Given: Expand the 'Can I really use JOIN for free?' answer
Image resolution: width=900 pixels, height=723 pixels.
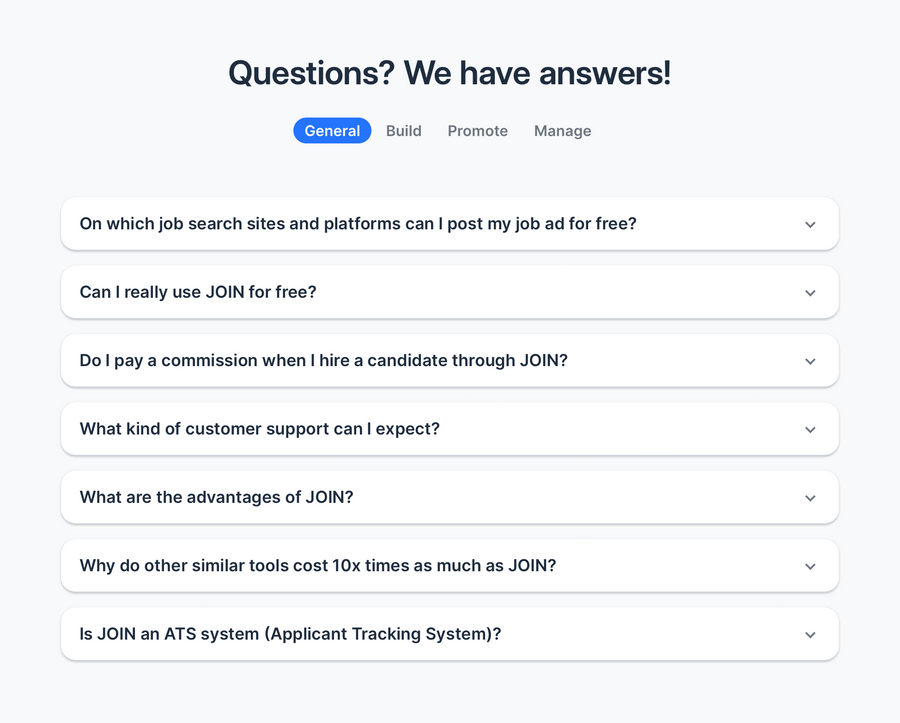Looking at the screenshot, I should point(810,292).
